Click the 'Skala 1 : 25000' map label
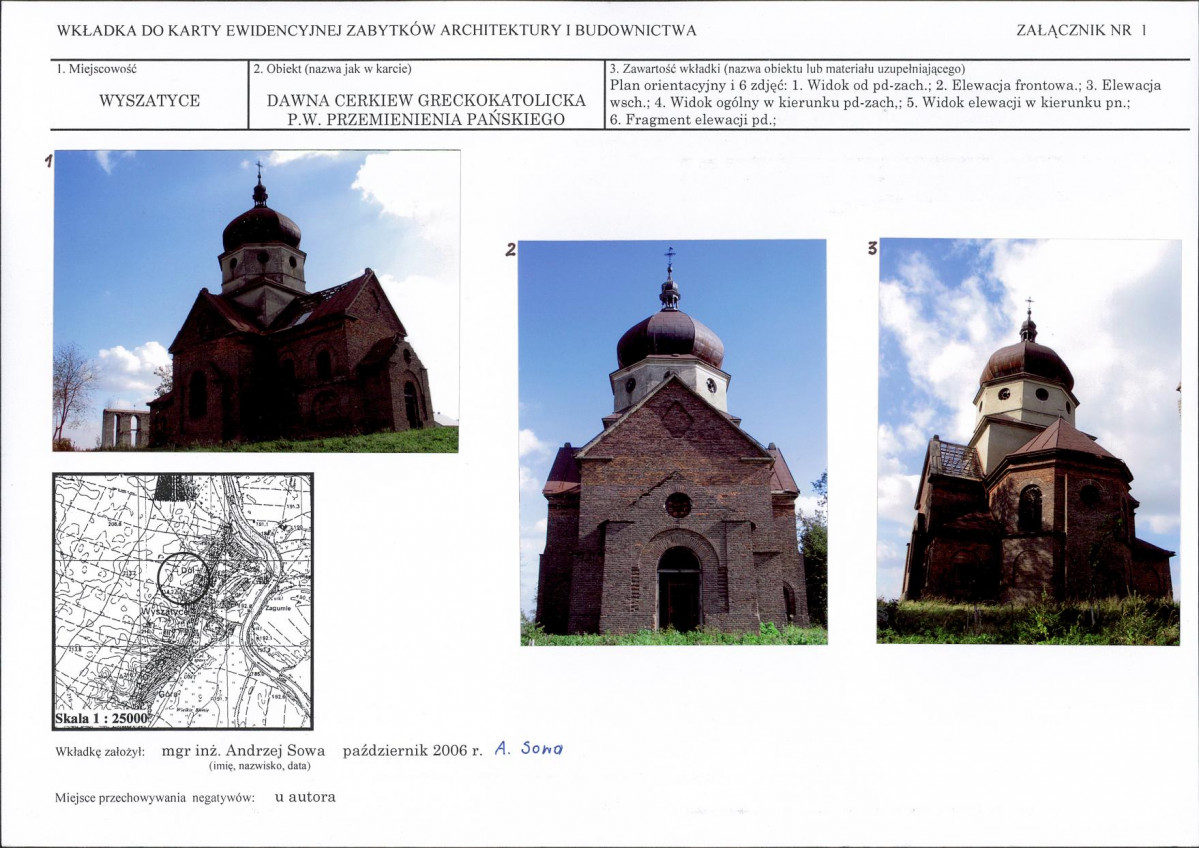1199x848 pixels. 102,718
